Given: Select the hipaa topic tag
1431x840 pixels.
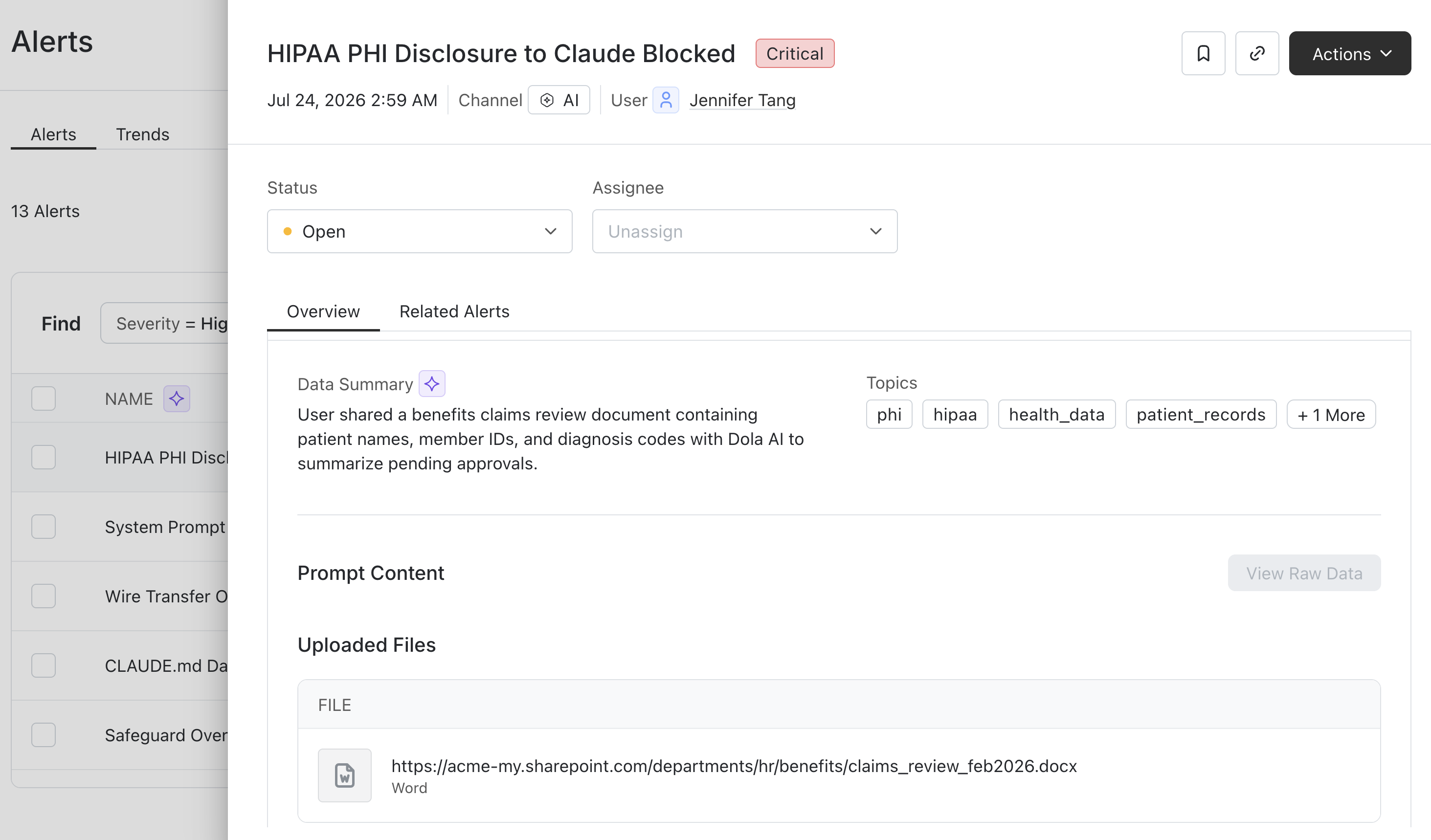Looking at the screenshot, I should (x=955, y=414).
